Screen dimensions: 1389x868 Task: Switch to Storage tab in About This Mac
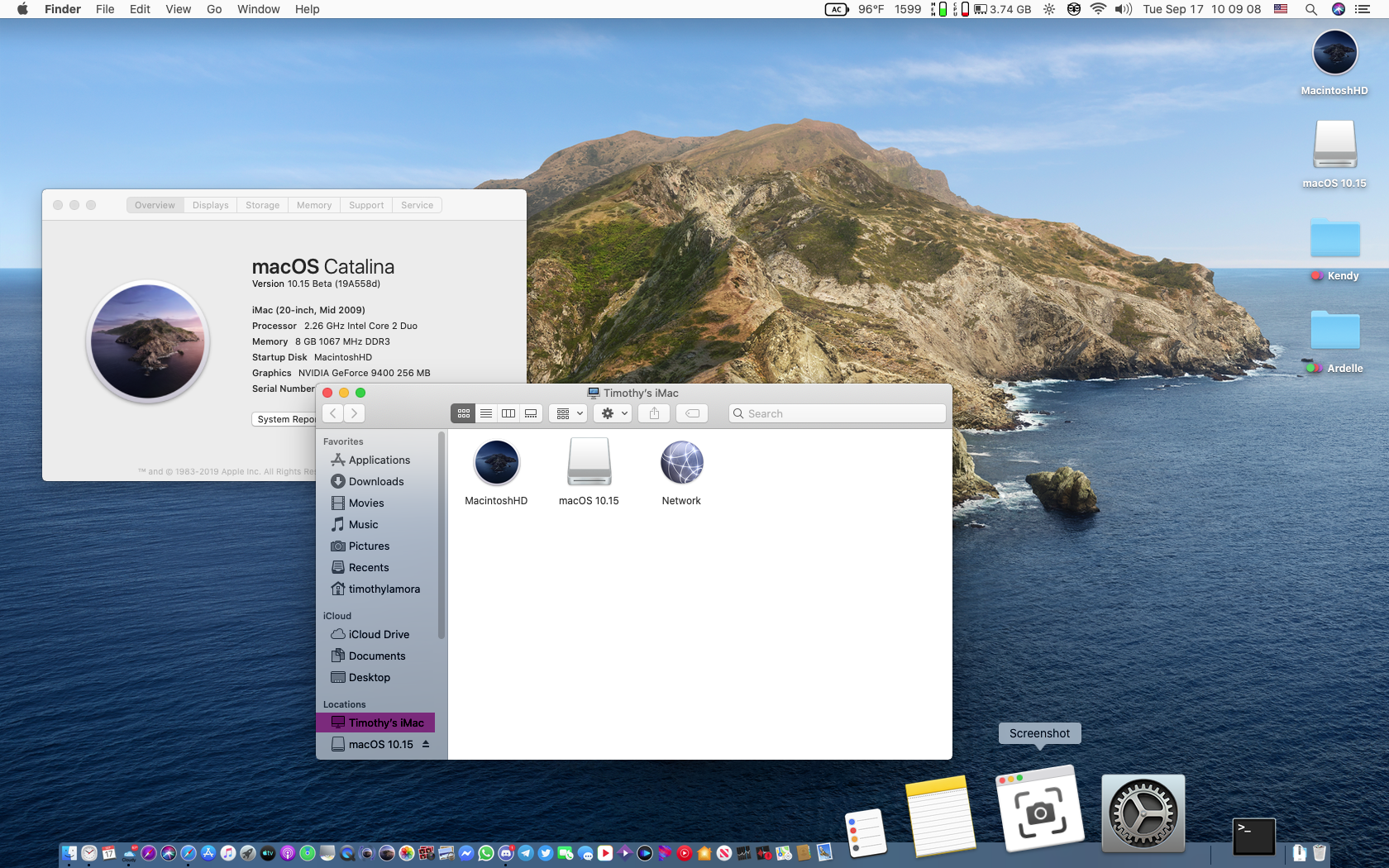click(x=262, y=205)
